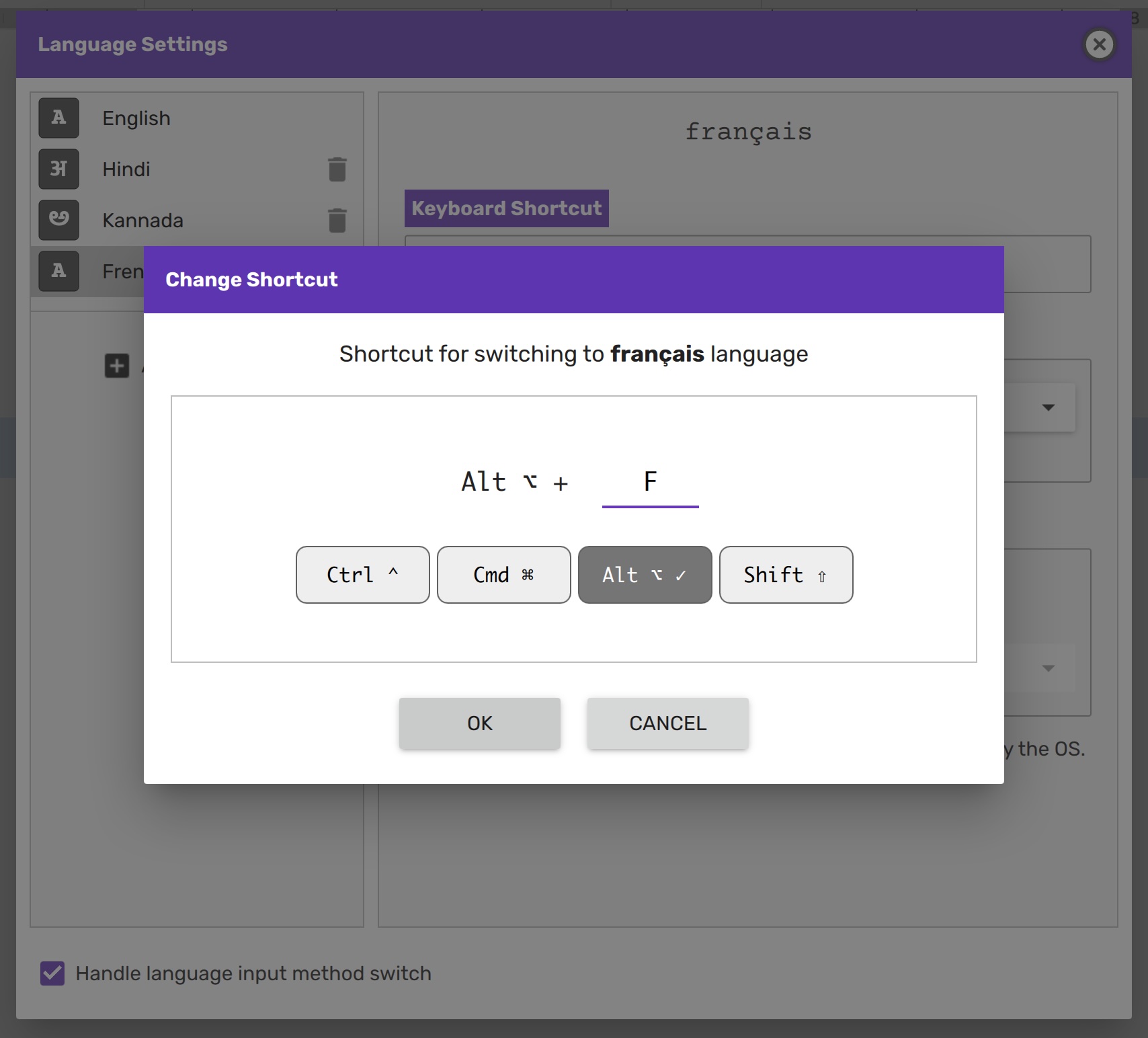The height and width of the screenshot is (1038, 1148).
Task: Confirm the shortcut with OK
Action: (x=479, y=723)
